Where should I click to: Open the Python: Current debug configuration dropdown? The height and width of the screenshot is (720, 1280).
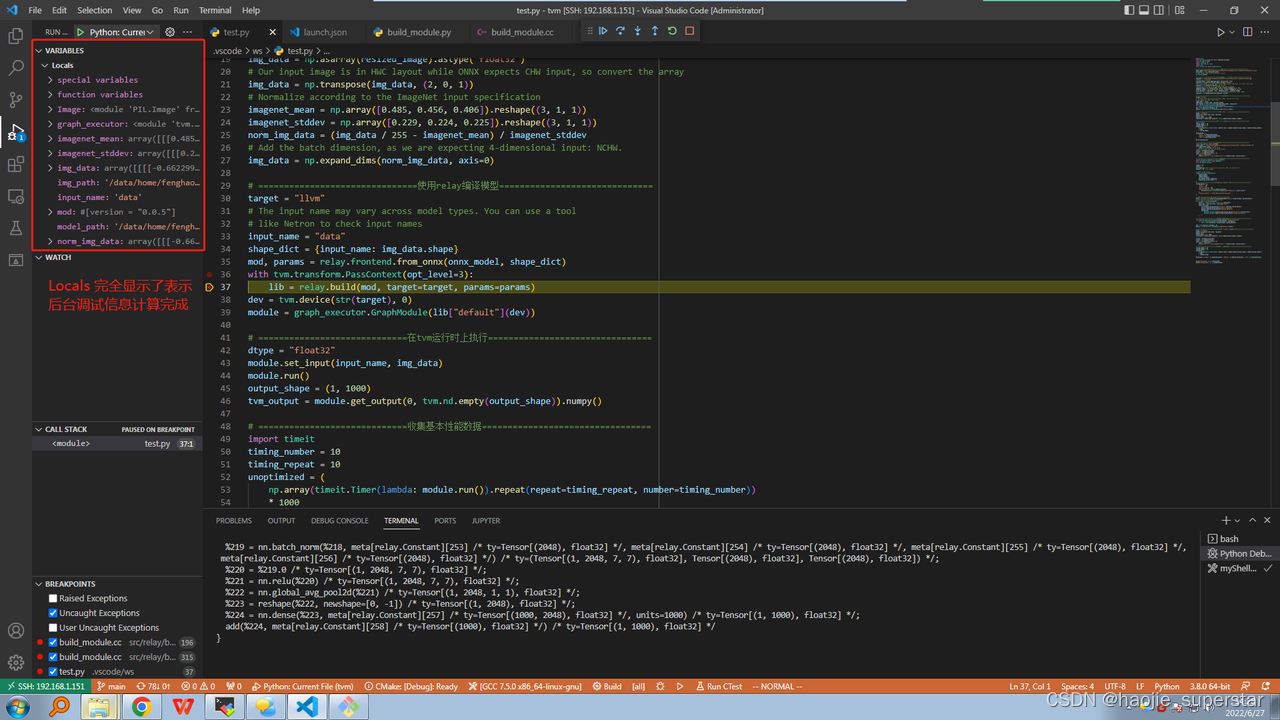(123, 32)
